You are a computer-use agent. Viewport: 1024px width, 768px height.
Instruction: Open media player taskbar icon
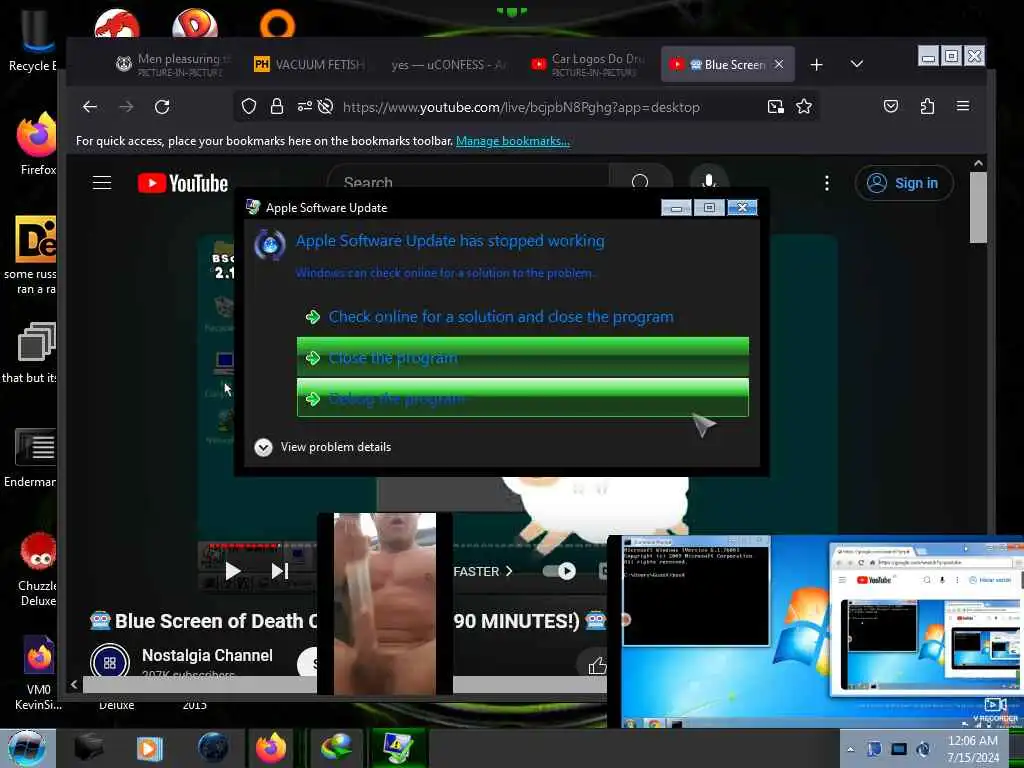(150, 748)
